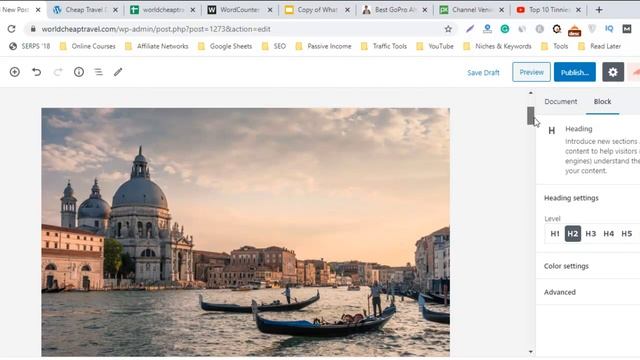Toggle the settings gear sidebar
This screenshot has width=640, height=360.
point(613,72)
